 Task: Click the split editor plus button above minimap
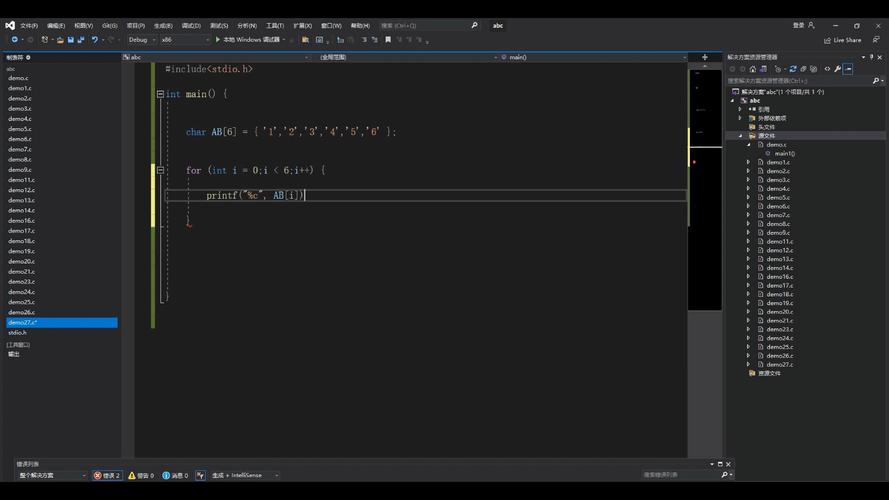tap(705, 57)
